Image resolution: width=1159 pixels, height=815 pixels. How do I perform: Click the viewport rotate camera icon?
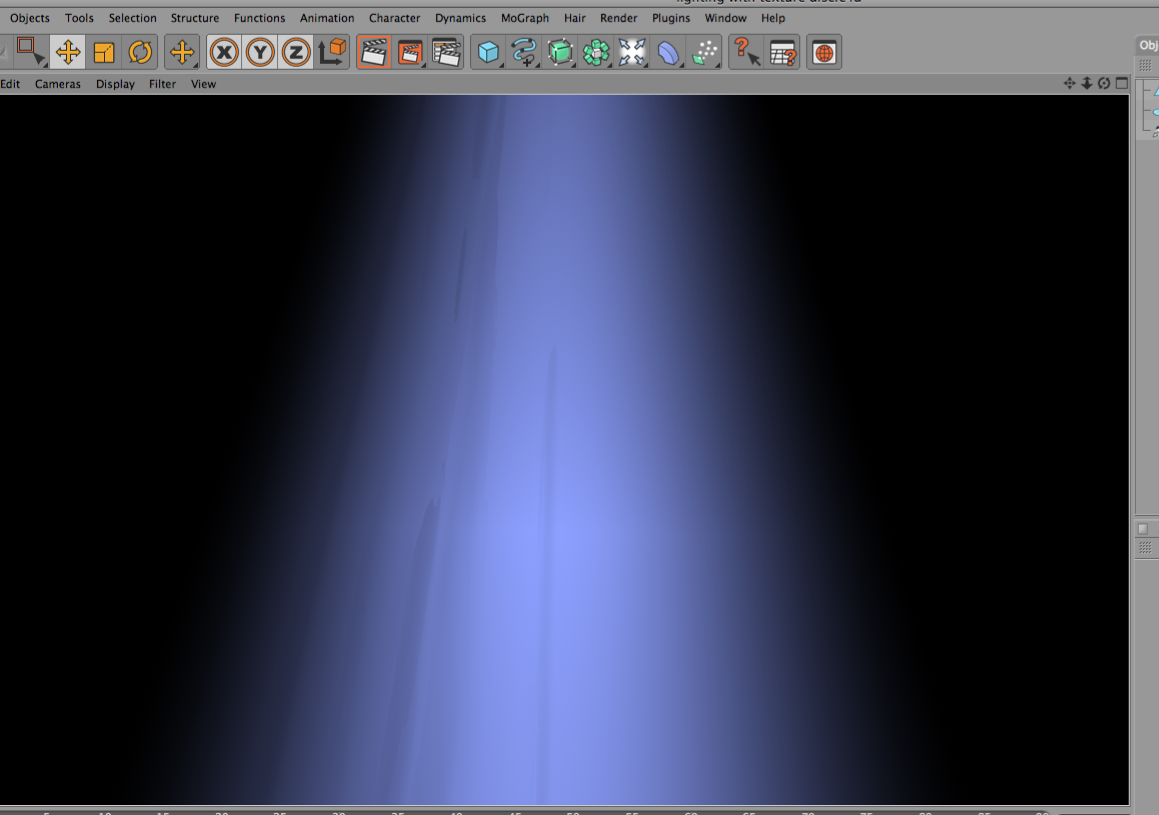point(1104,83)
